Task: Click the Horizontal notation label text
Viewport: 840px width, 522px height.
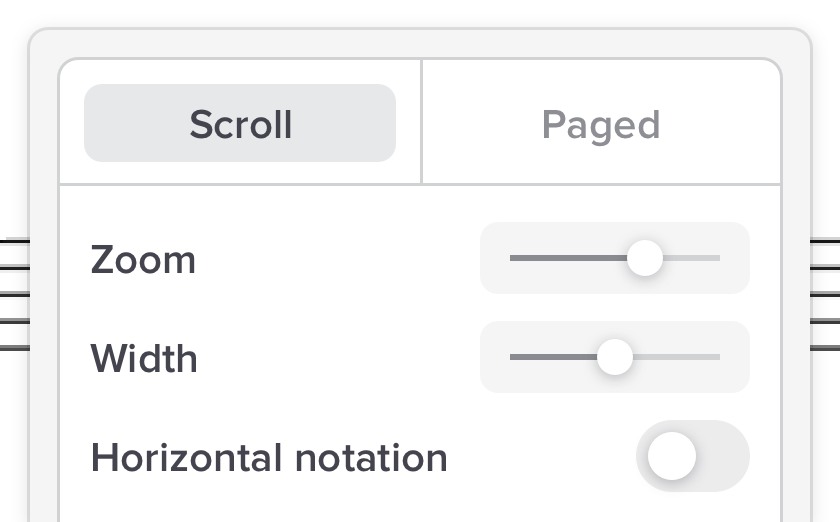Action: tap(269, 458)
